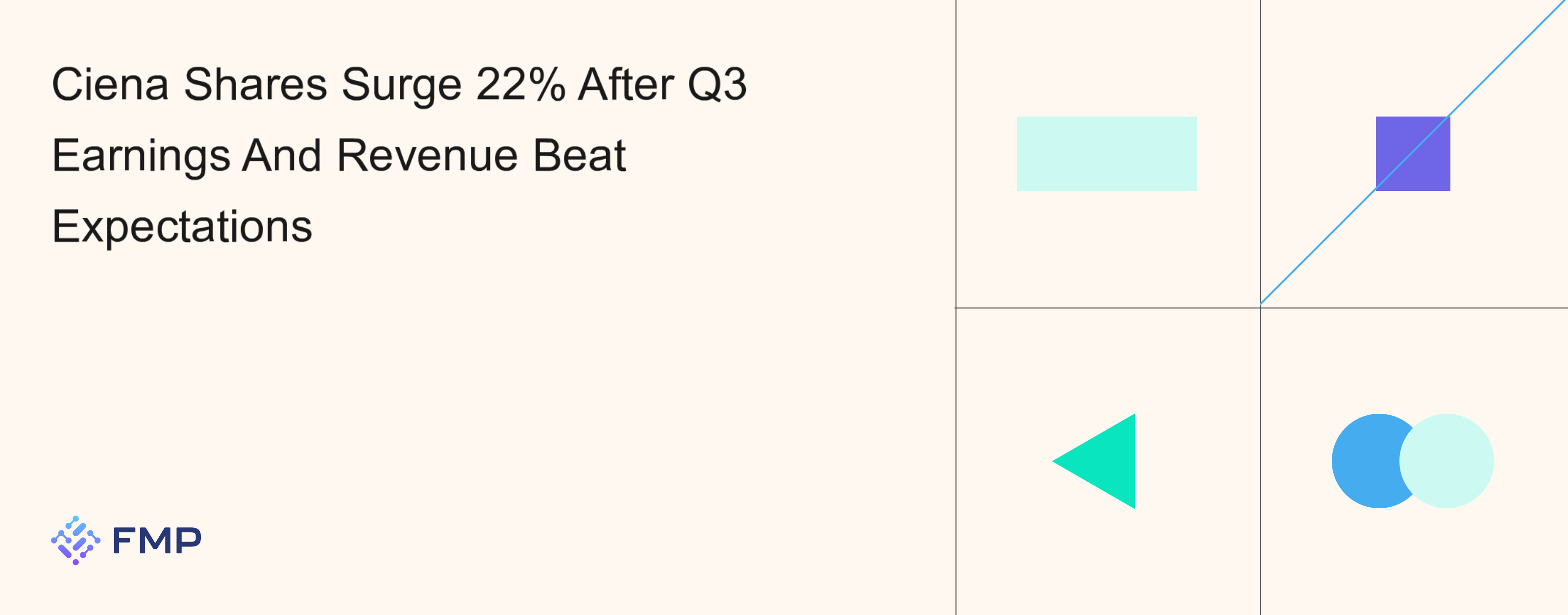Click the word "Revenue" in the headline

(427, 155)
